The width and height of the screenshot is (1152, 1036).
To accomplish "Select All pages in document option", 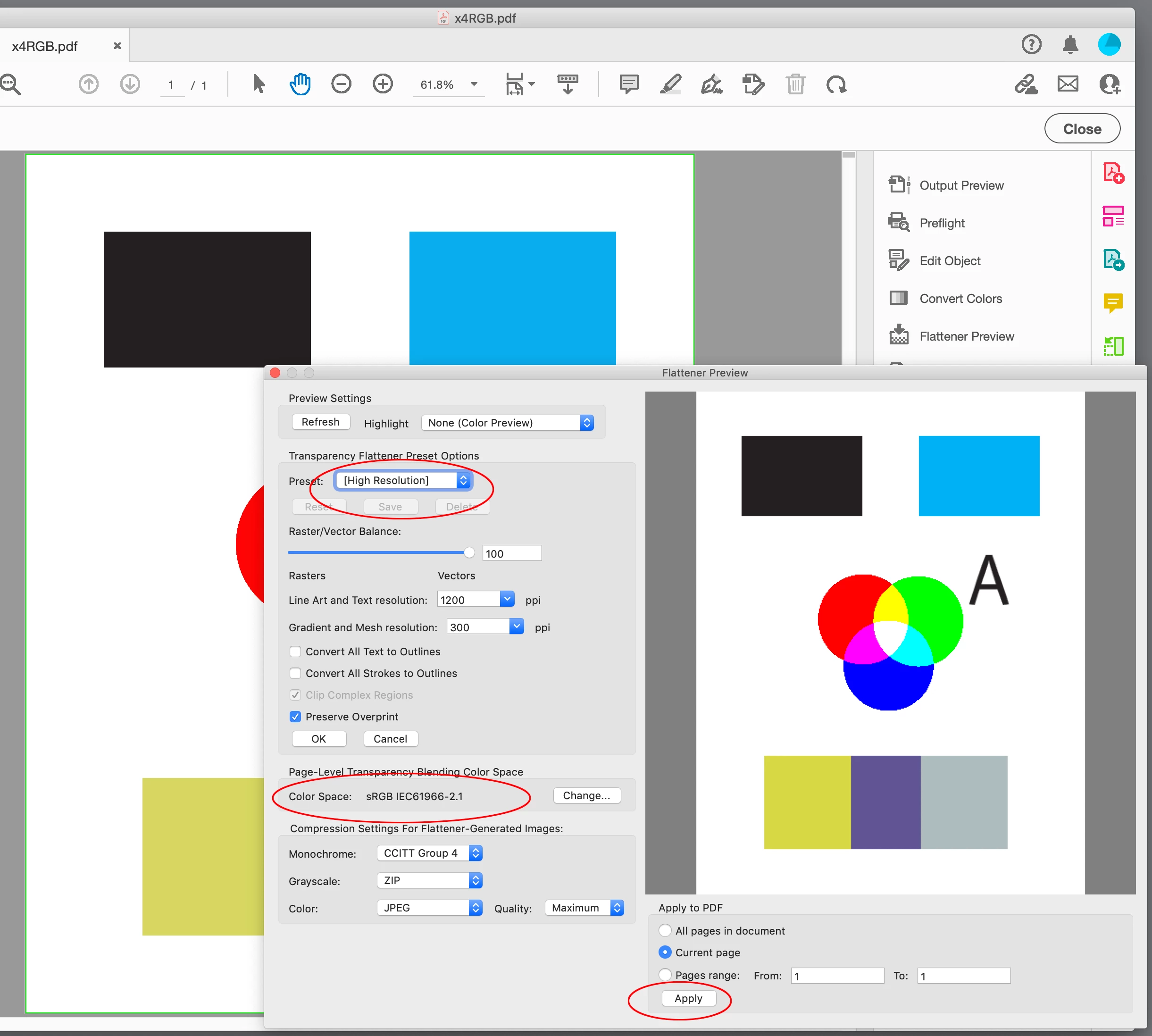I will [x=664, y=930].
